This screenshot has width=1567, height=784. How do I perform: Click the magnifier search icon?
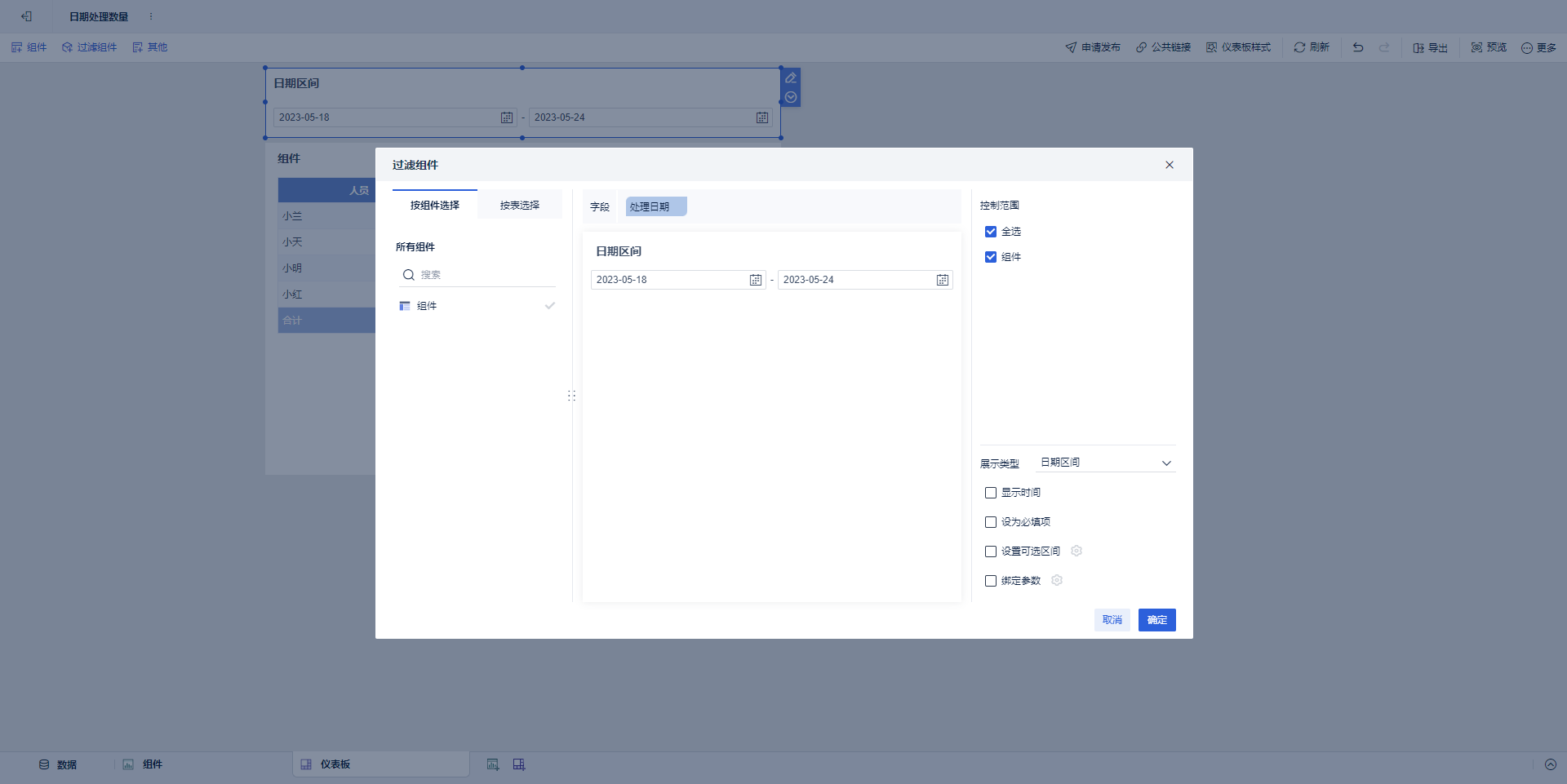point(409,275)
